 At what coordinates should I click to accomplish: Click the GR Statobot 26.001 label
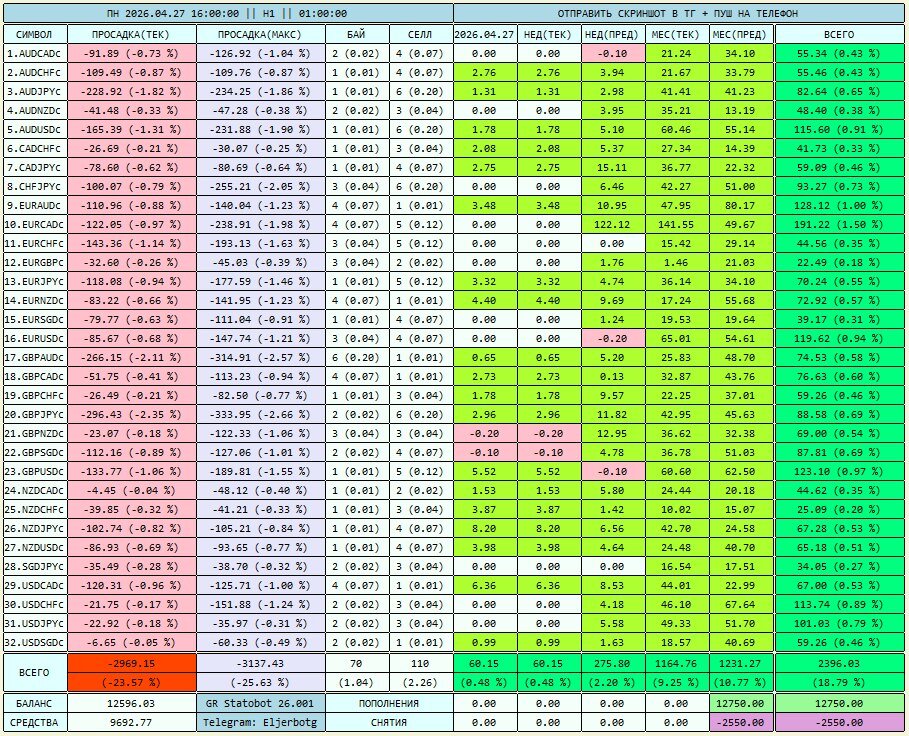[260, 704]
